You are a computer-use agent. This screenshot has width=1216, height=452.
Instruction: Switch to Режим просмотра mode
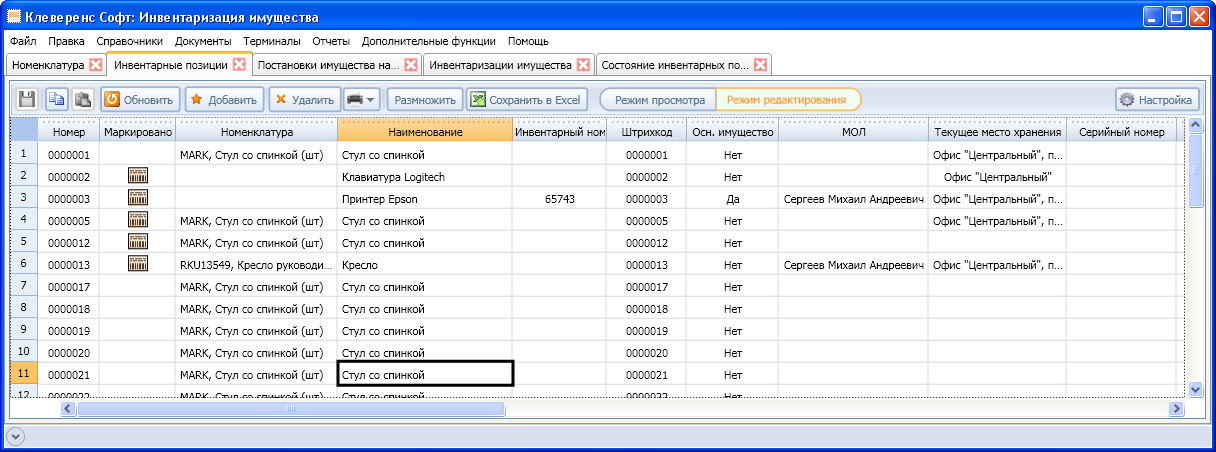coord(658,99)
